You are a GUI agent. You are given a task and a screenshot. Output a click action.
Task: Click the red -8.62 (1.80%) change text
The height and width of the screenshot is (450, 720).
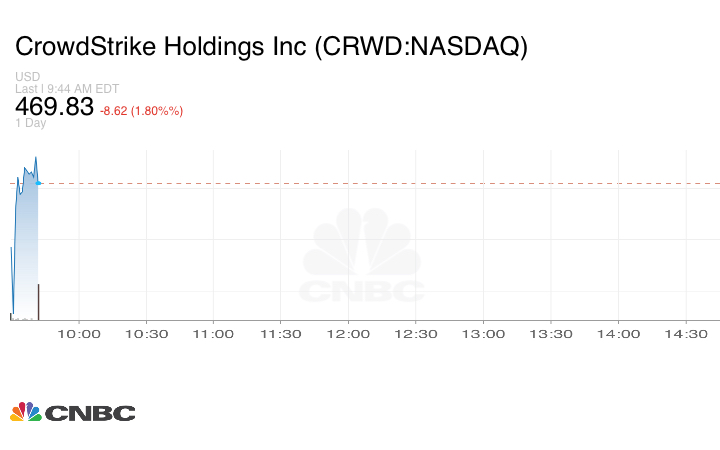coord(141,111)
